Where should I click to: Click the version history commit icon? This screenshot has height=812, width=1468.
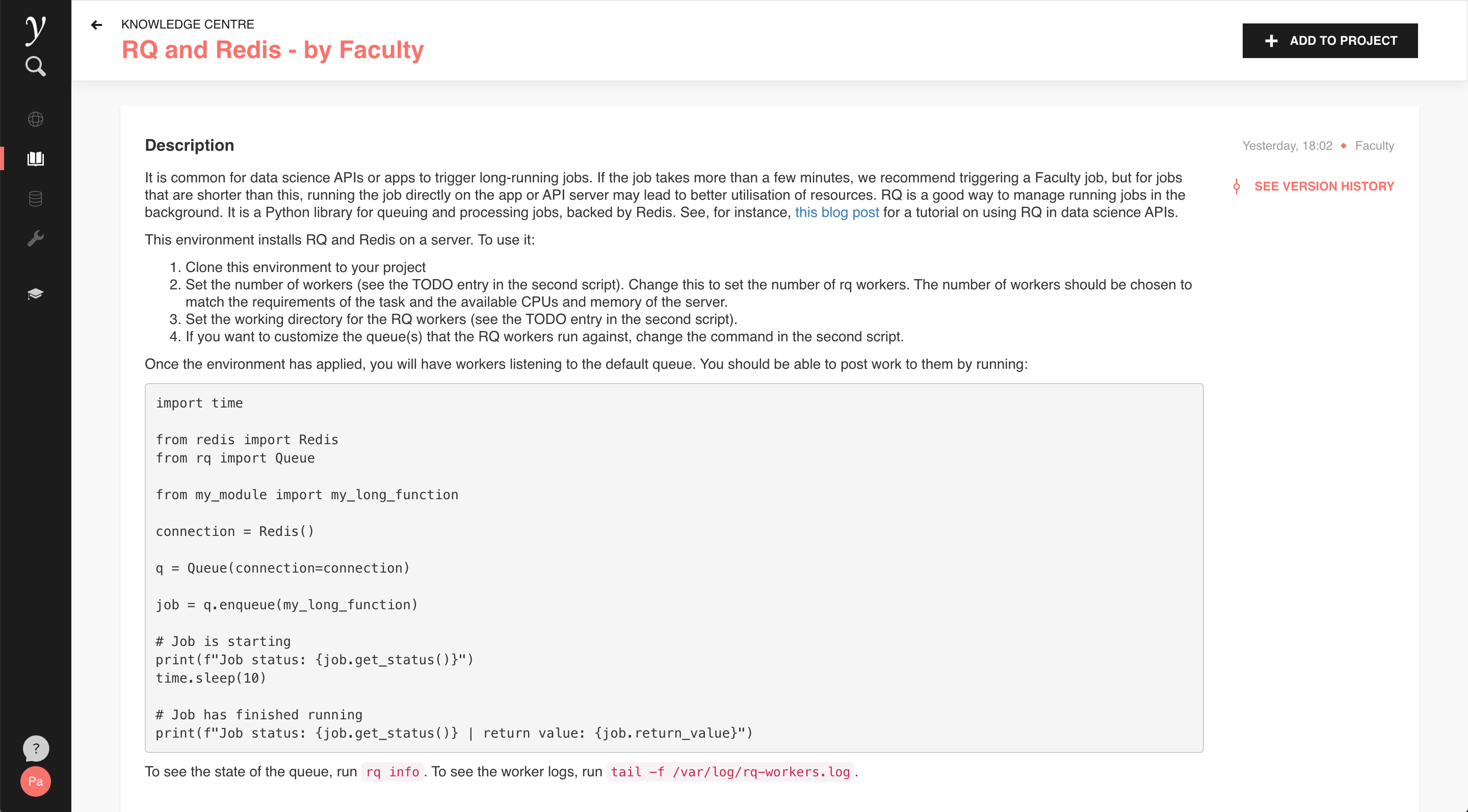point(1236,186)
